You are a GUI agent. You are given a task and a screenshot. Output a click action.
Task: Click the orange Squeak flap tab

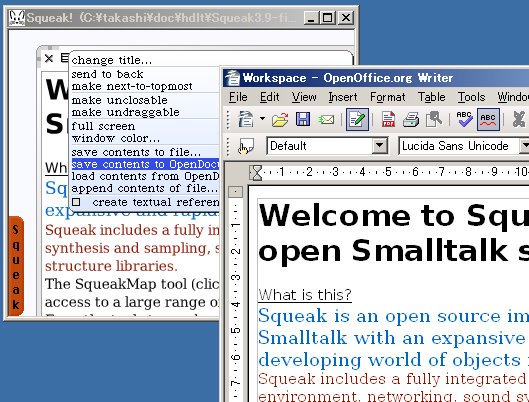click(x=16, y=266)
